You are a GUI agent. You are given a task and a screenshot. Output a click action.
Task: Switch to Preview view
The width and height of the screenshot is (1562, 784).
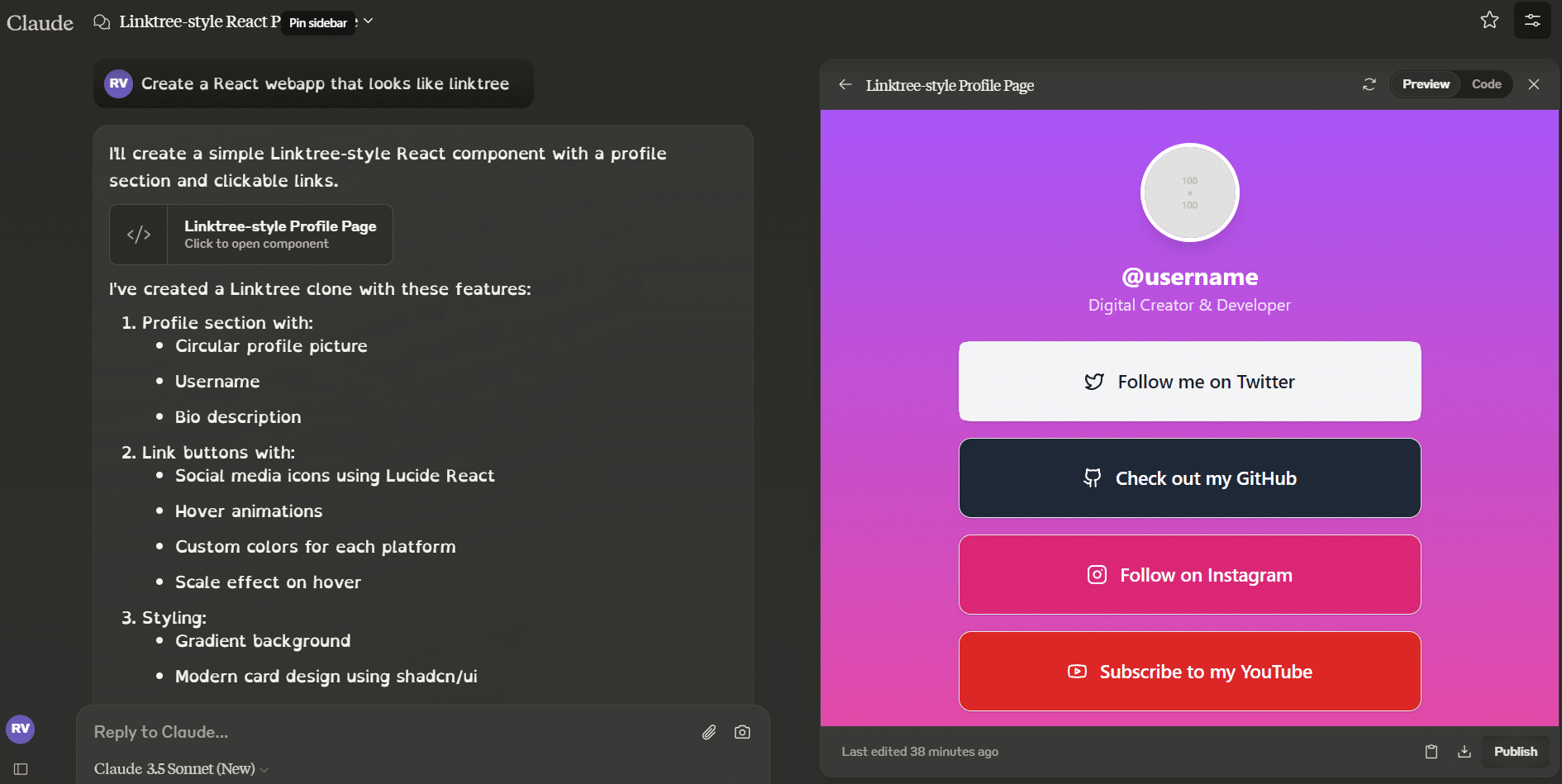[x=1426, y=84]
